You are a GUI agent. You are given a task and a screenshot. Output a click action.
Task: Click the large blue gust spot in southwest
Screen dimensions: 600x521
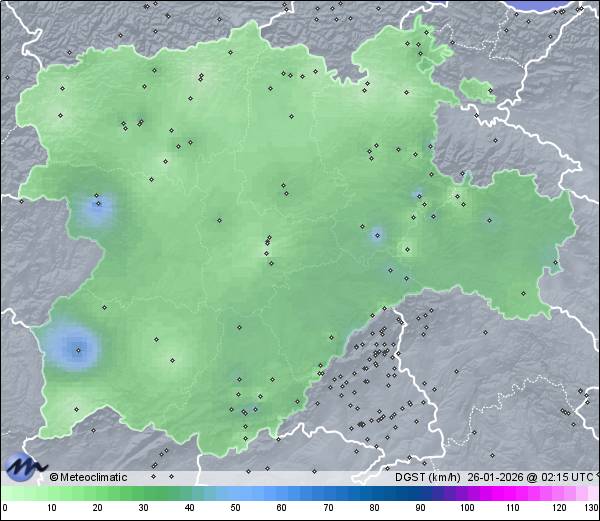(77, 348)
